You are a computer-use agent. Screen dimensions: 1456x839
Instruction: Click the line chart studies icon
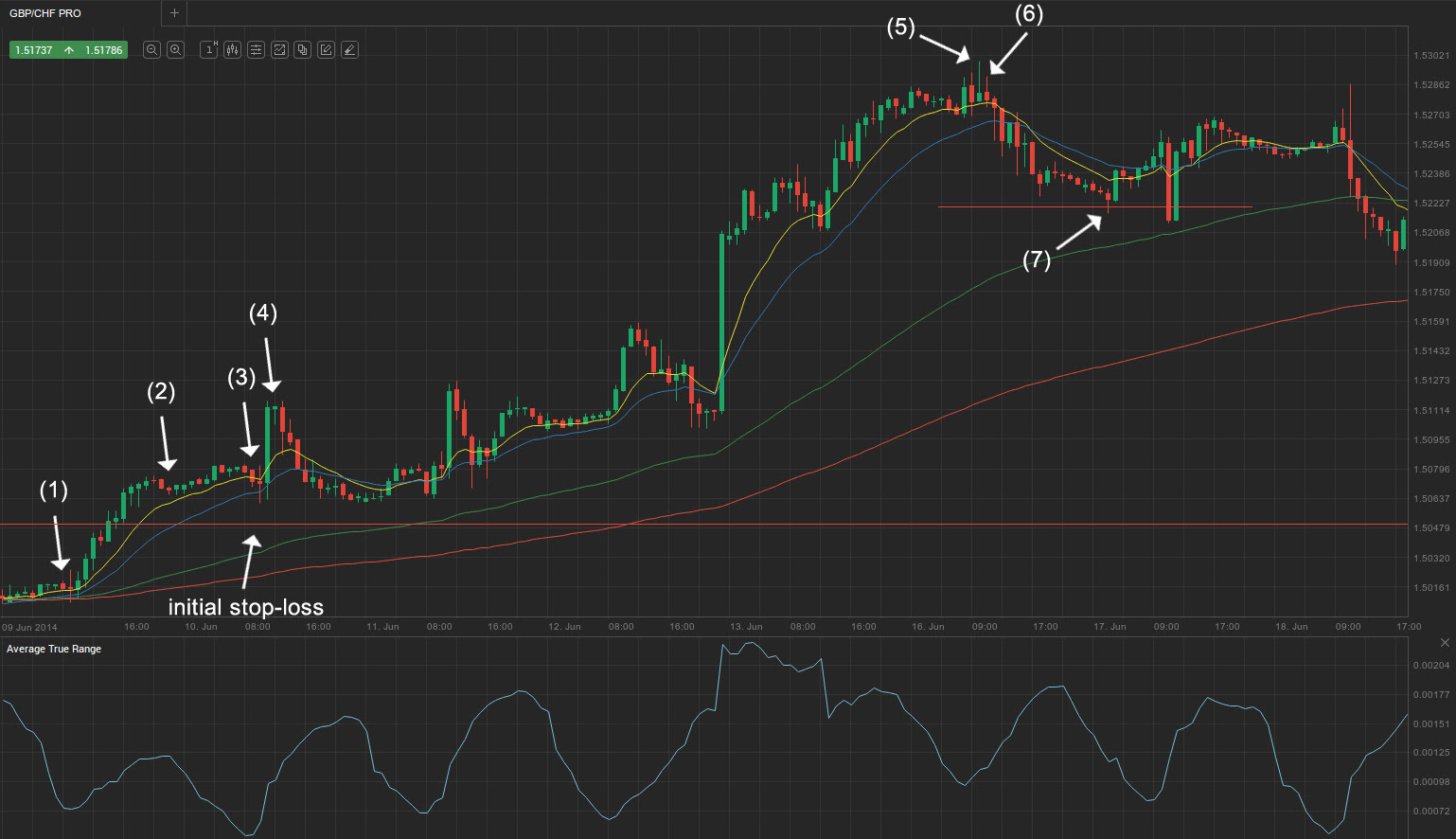click(x=279, y=50)
